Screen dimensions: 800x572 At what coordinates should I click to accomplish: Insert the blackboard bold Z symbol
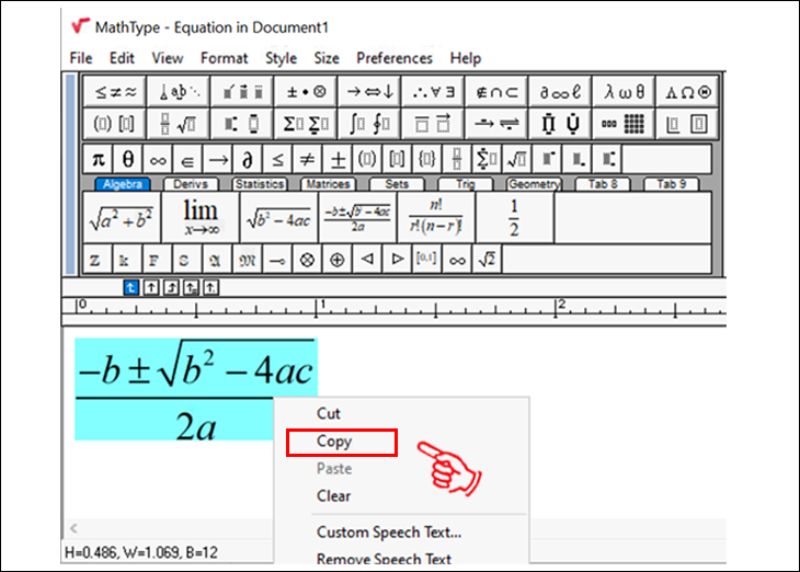tap(96, 260)
